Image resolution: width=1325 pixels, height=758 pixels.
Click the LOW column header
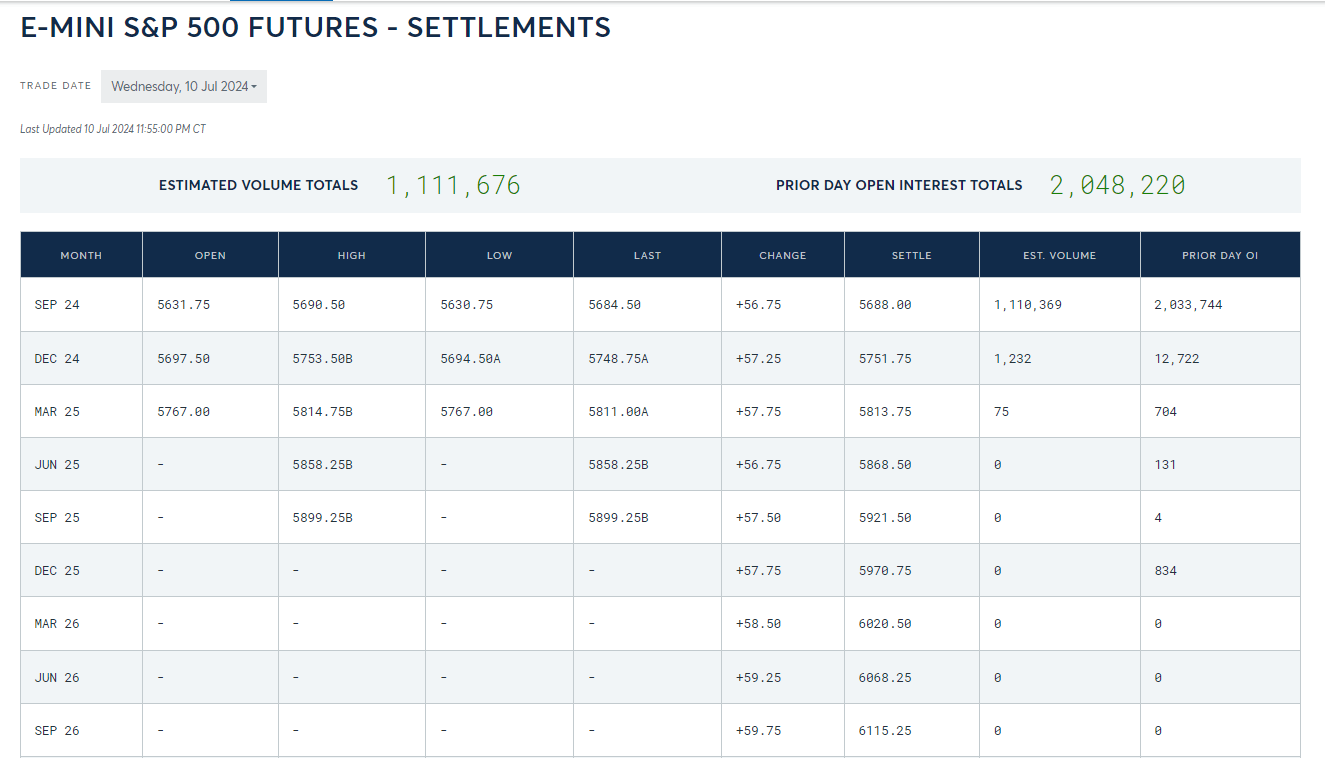[499, 255]
